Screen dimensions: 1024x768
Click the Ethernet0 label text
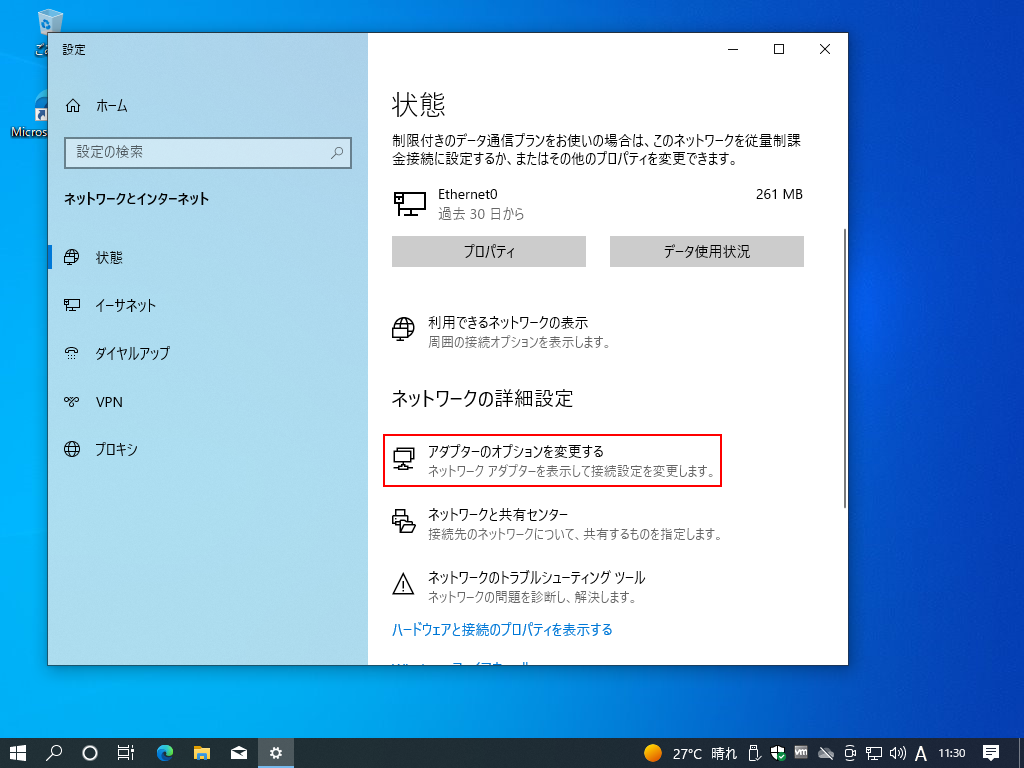(468, 194)
